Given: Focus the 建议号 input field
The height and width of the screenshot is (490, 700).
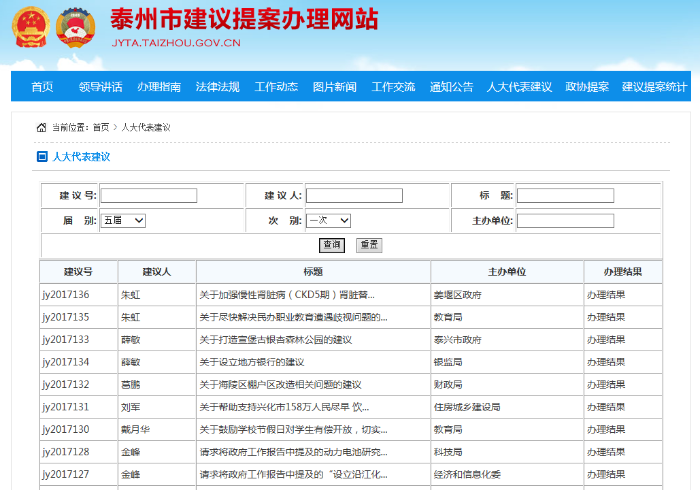Looking at the screenshot, I should coord(148,195).
